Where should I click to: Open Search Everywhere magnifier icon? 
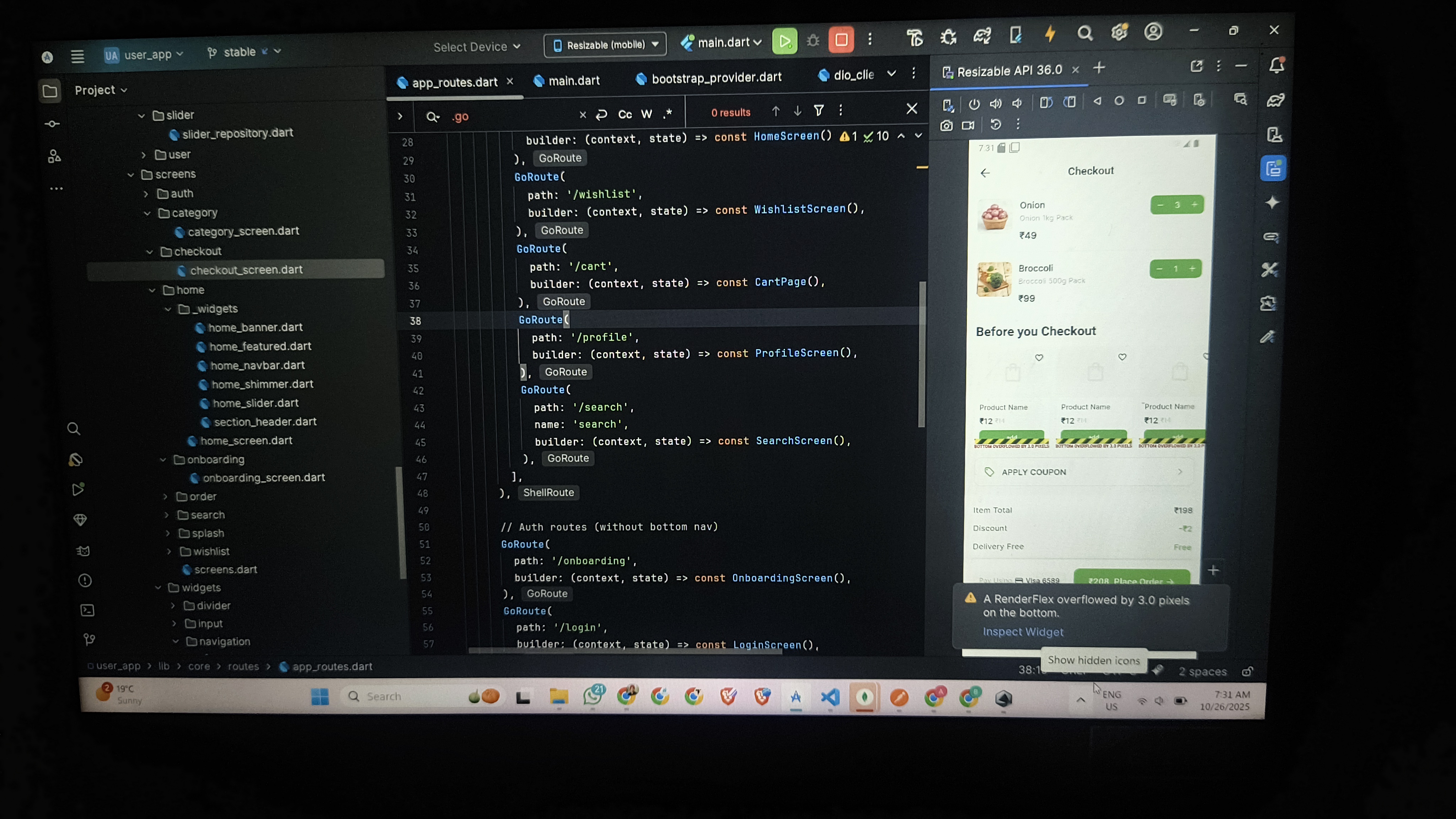[1085, 33]
